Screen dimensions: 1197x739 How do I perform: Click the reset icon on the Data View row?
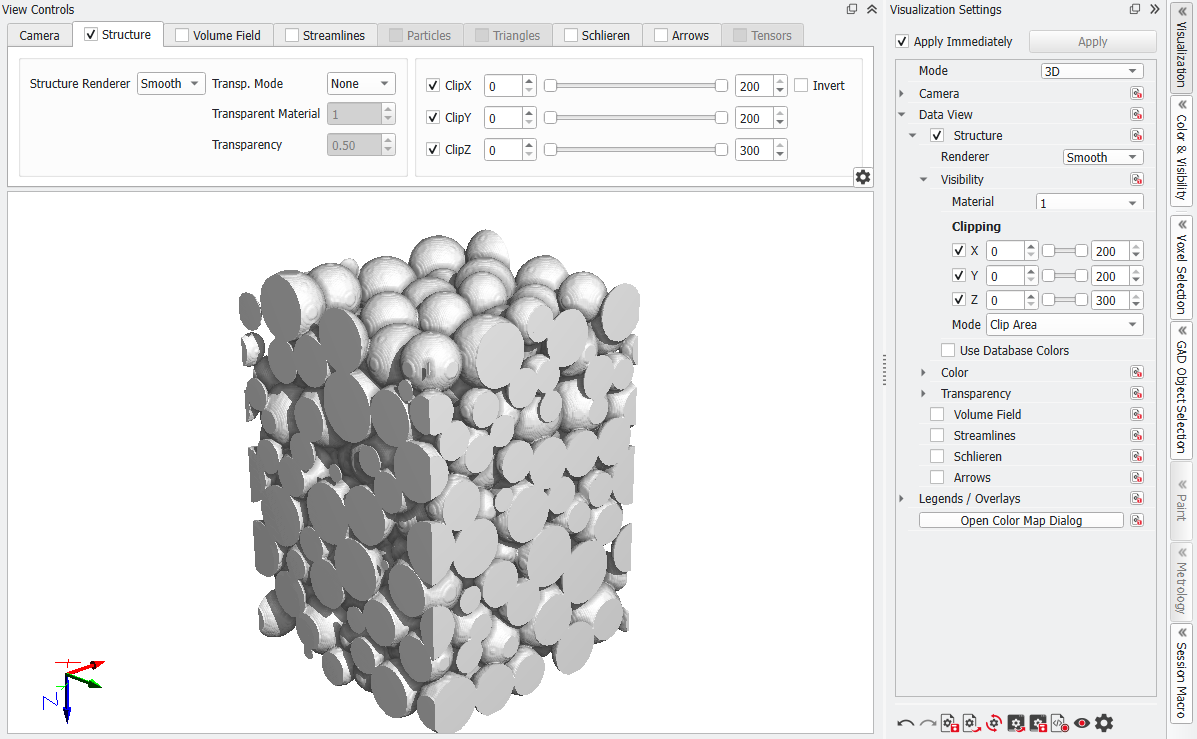(x=1137, y=115)
